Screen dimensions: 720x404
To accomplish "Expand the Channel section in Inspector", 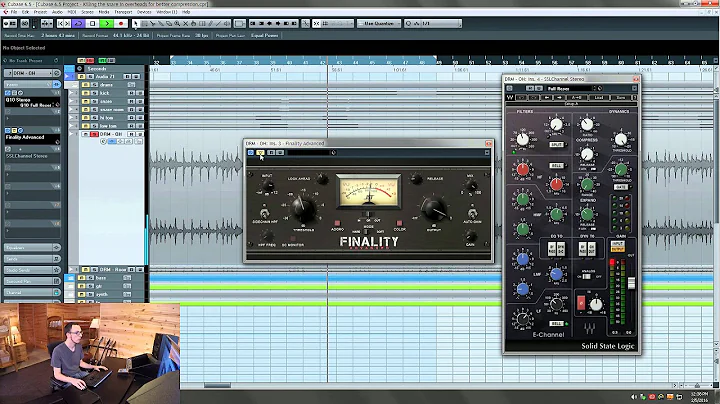I will [32, 292].
